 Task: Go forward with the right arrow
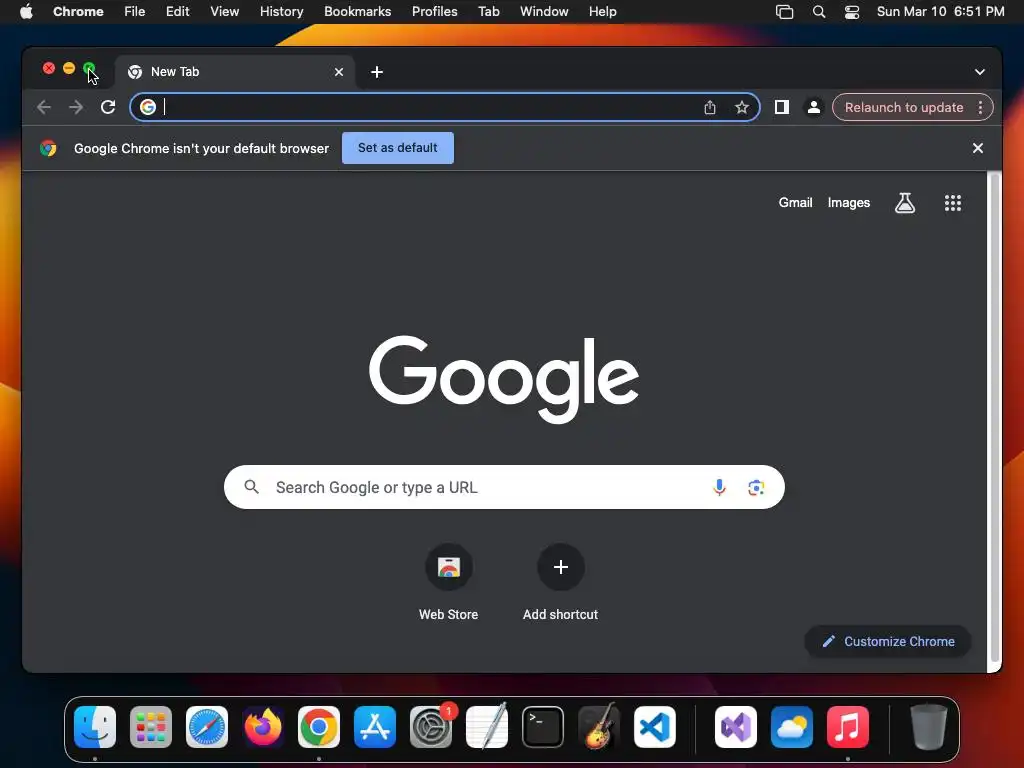[x=76, y=107]
